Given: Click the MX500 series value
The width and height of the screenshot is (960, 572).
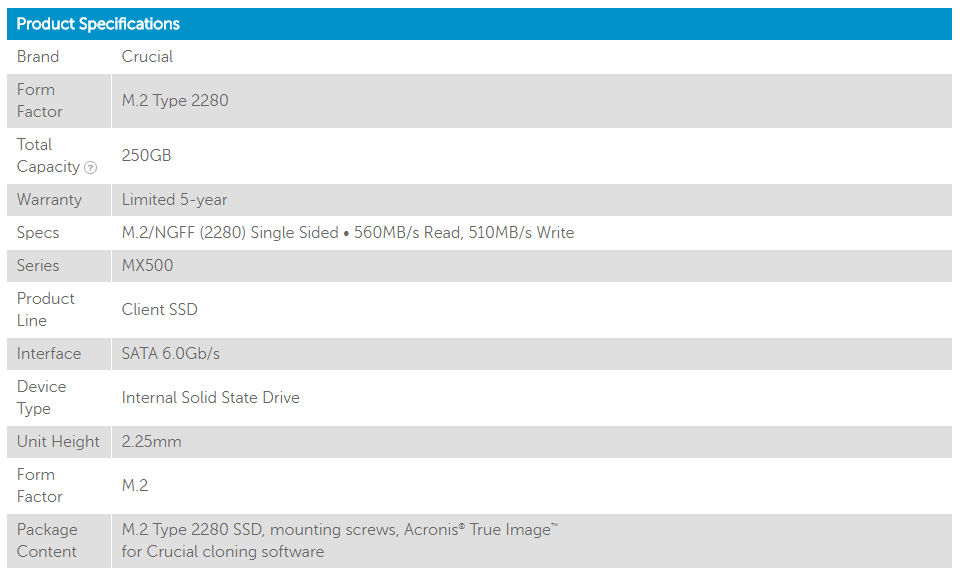Looking at the screenshot, I should [147, 266].
